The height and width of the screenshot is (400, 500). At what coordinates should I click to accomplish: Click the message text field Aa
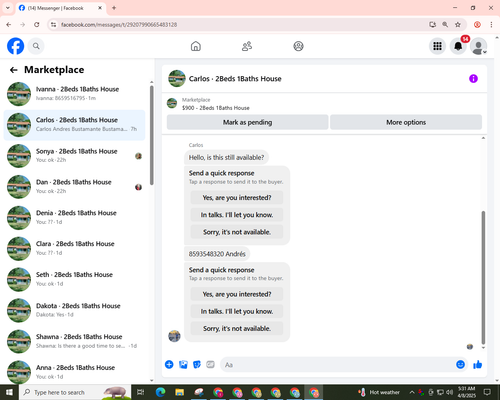pyautogui.click(x=337, y=365)
